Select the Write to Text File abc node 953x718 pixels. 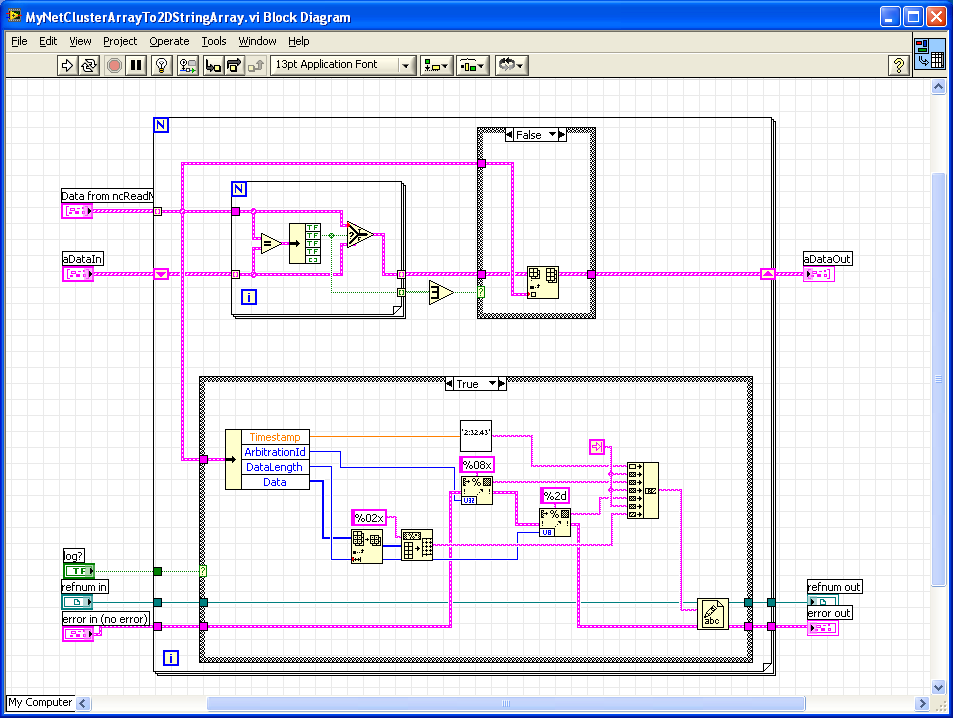712,614
